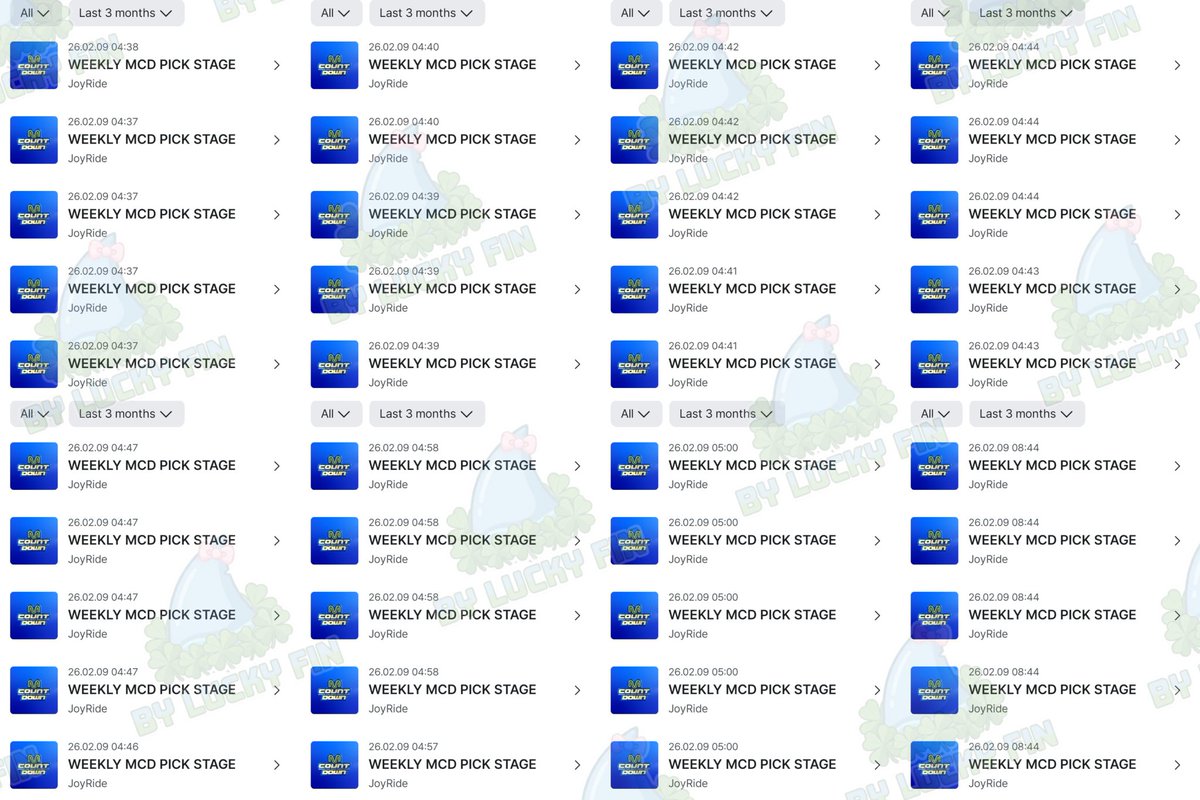Viewport: 1200px width, 800px height.
Task: Open the M Countdown icon on the lower 04:41 row
Action: pos(634,364)
